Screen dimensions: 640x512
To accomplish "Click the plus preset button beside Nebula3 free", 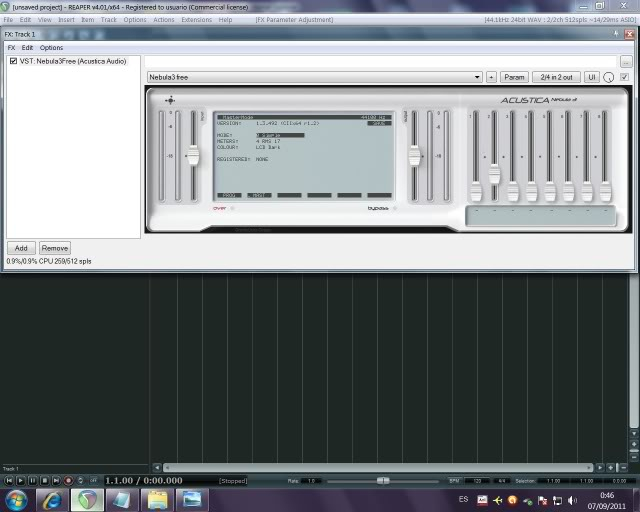I will 491,77.
